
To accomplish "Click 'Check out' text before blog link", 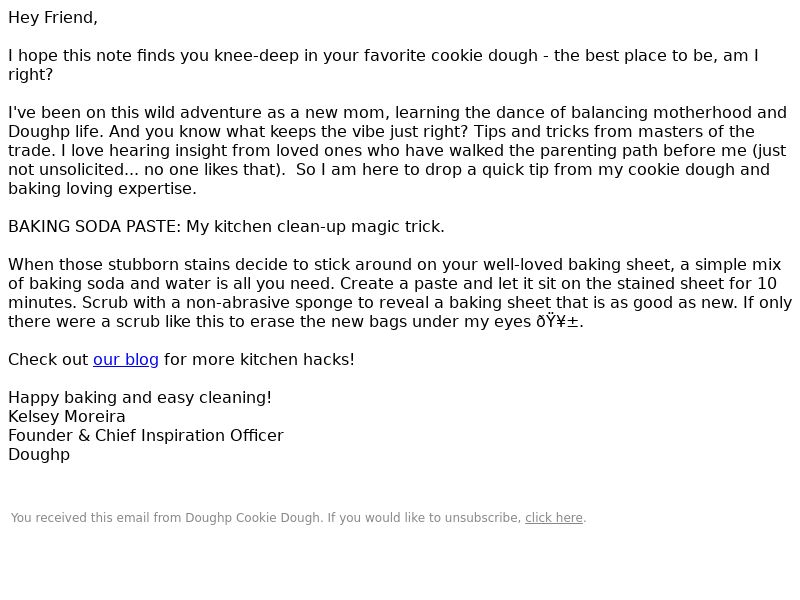I will click(48, 360).
